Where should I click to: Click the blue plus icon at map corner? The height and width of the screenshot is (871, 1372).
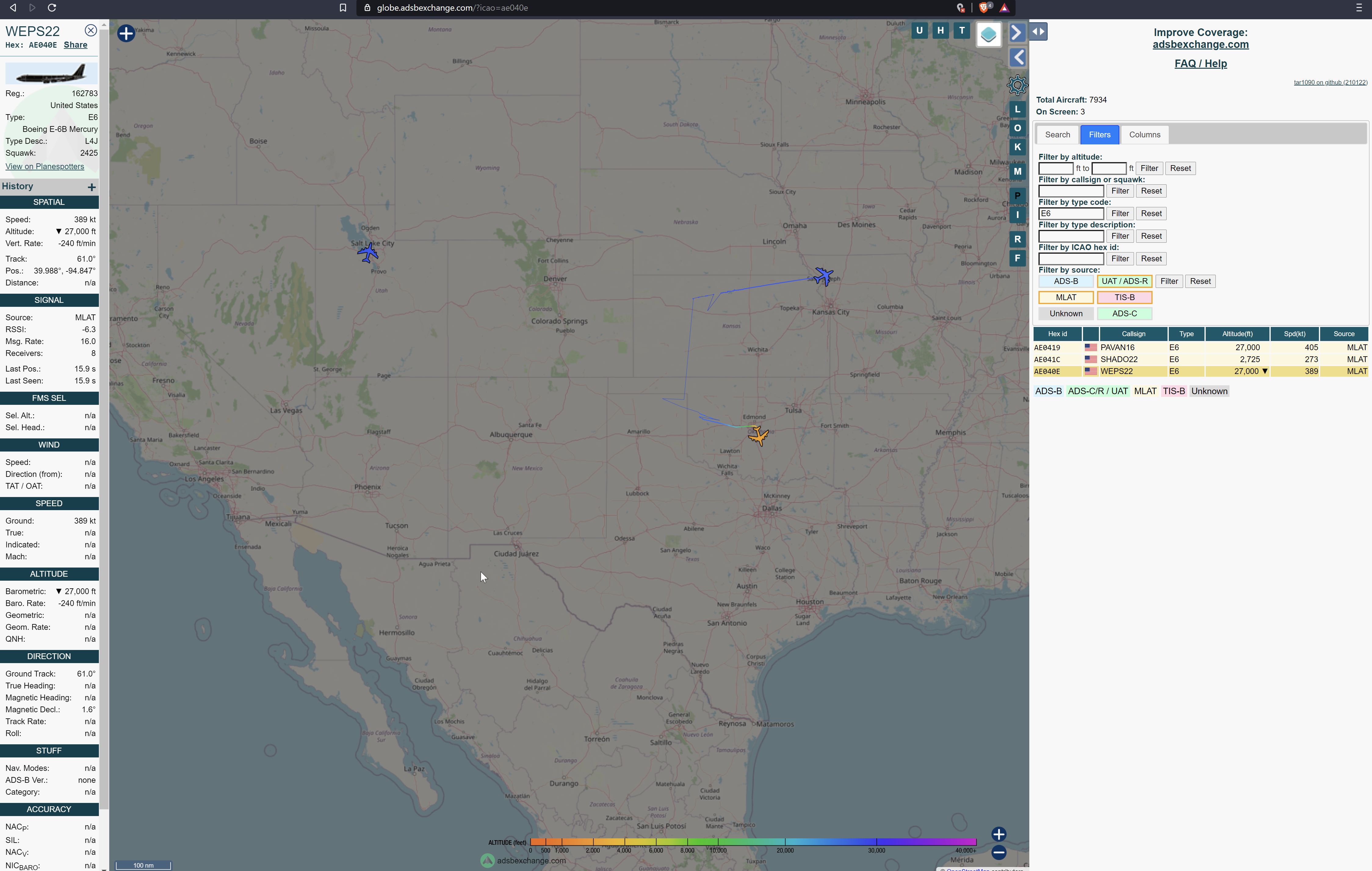126,33
